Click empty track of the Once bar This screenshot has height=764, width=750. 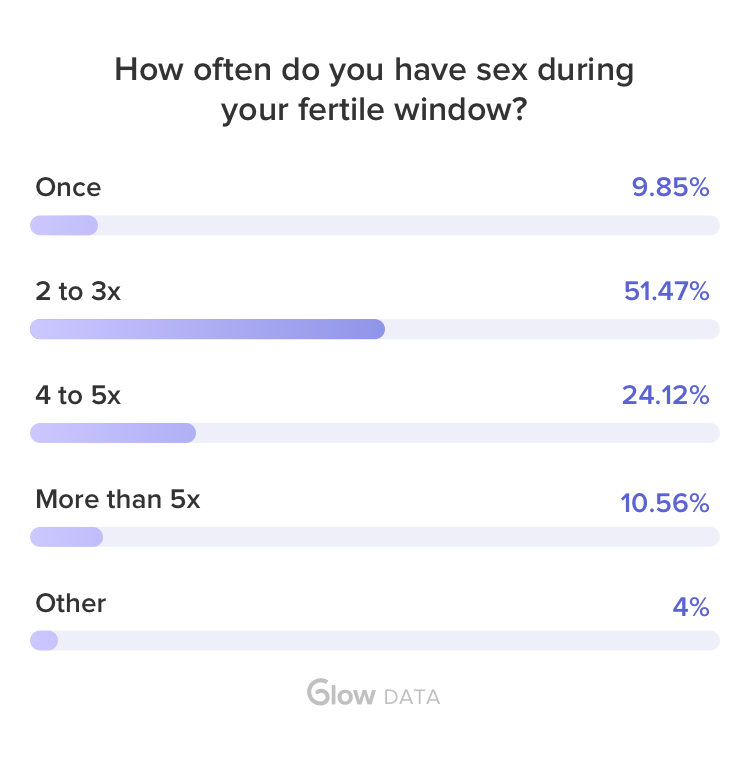pyautogui.click(x=409, y=225)
